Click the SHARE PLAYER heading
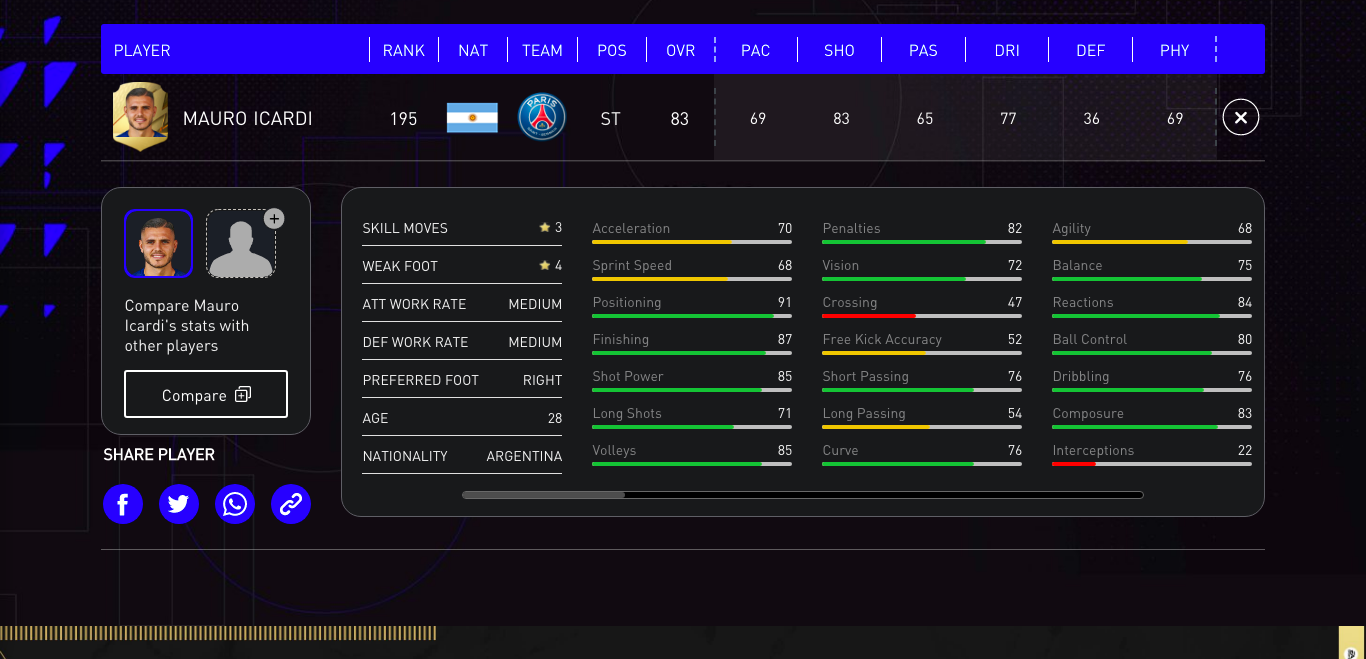This screenshot has width=1366, height=659. click(x=159, y=454)
